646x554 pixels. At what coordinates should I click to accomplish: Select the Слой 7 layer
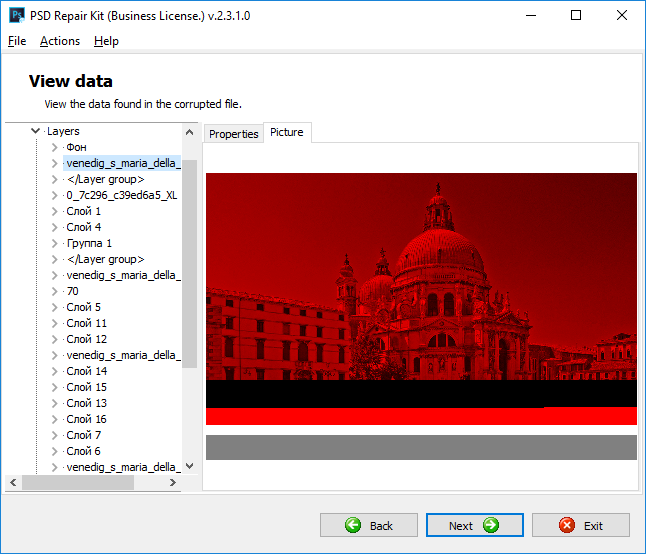pos(84,435)
